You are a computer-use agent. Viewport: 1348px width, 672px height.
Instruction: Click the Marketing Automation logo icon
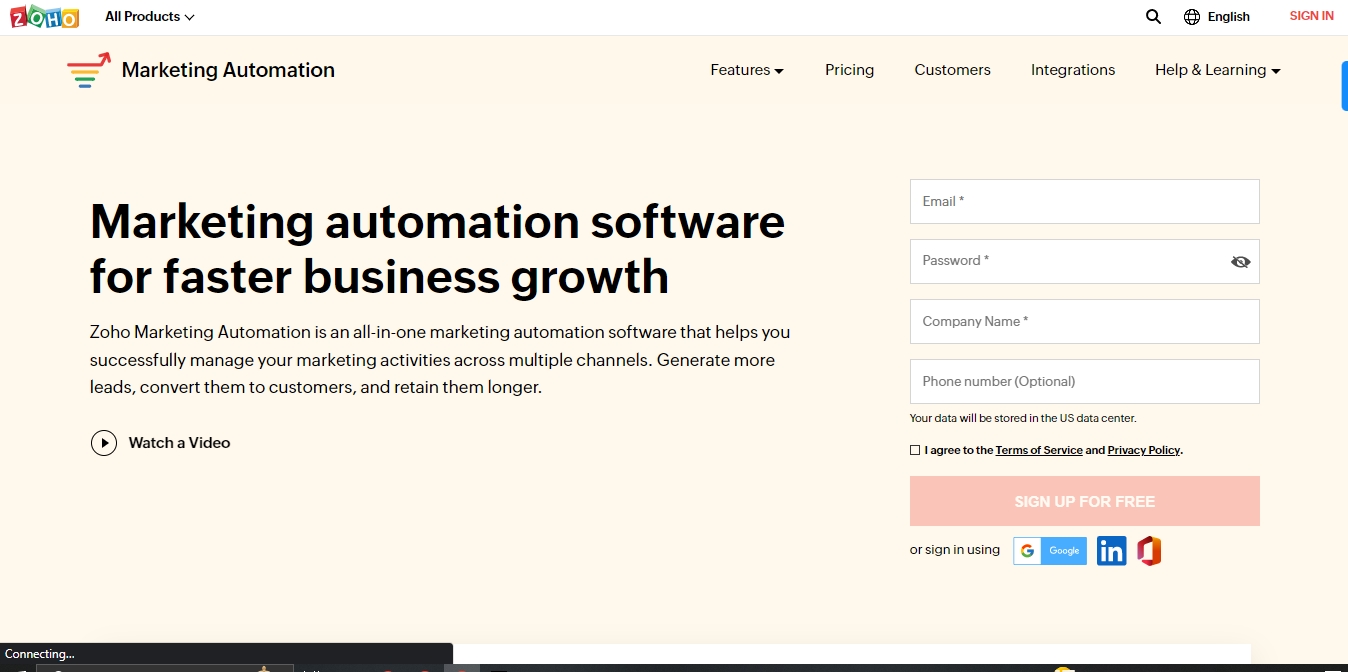86,69
